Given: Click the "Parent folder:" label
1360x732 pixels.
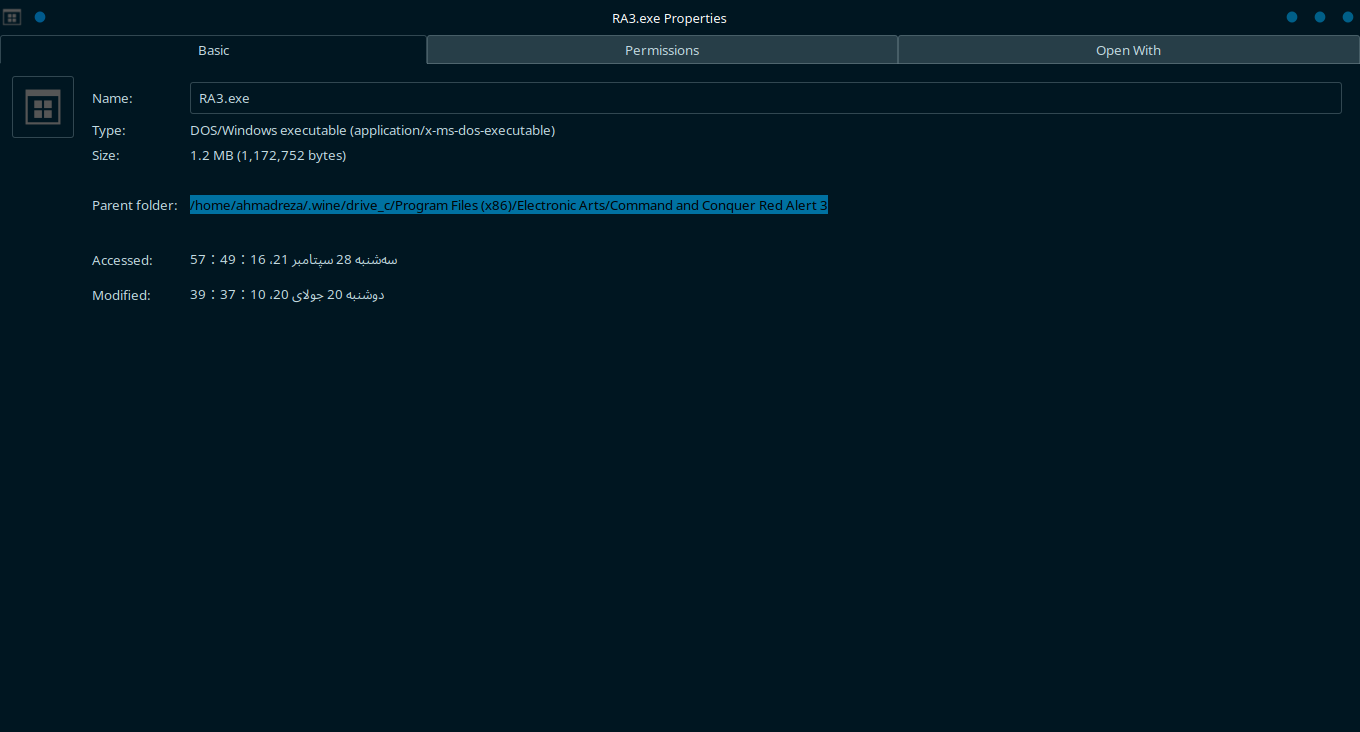Looking at the screenshot, I should [x=135, y=205].
